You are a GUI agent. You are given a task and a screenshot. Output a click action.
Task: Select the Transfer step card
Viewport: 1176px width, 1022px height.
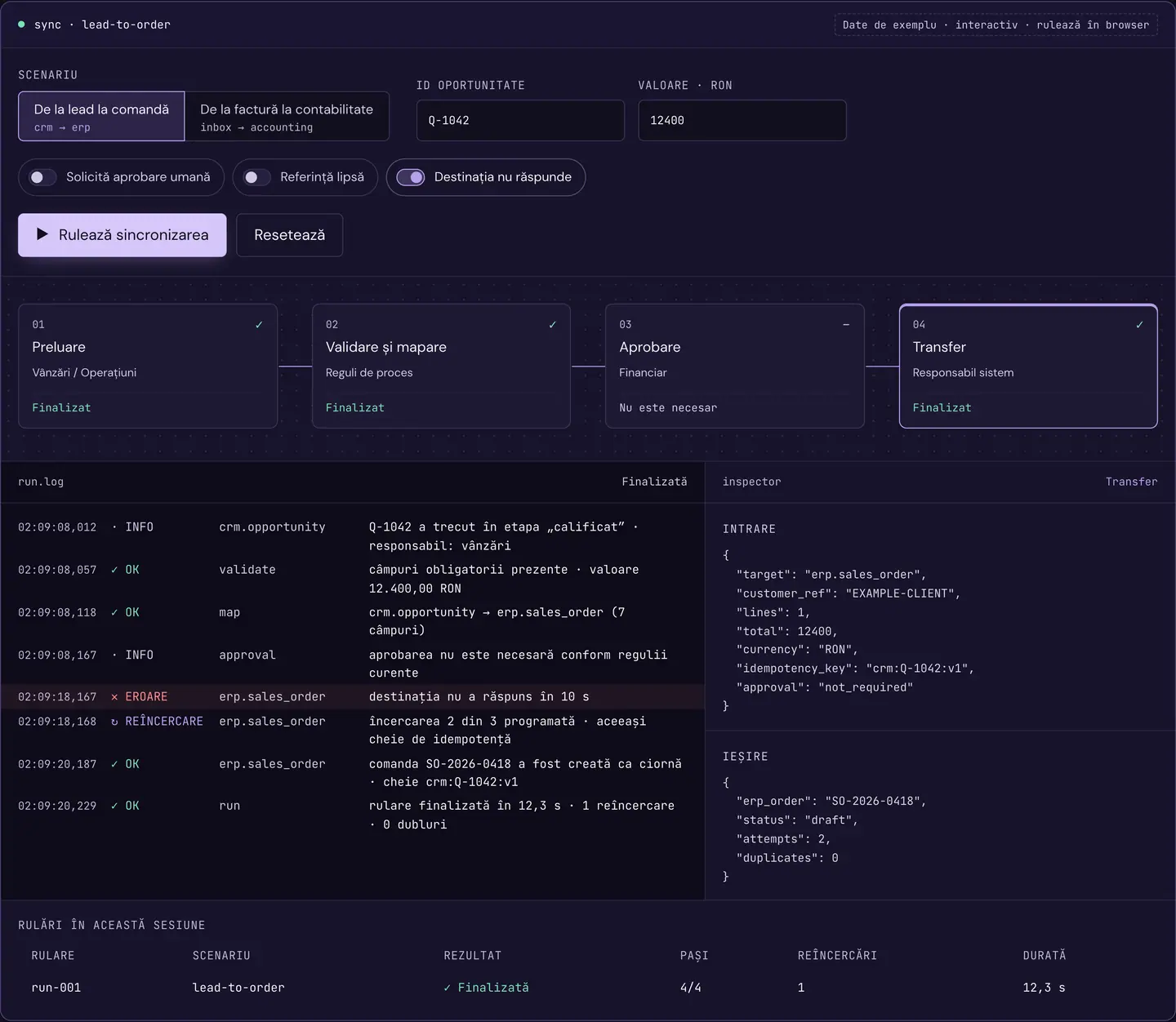pyautogui.click(x=1028, y=367)
